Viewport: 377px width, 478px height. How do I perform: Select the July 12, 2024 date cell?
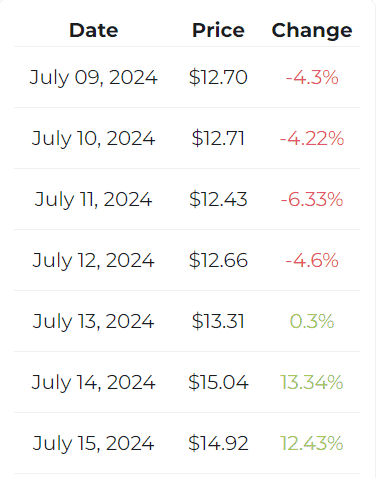click(93, 261)
